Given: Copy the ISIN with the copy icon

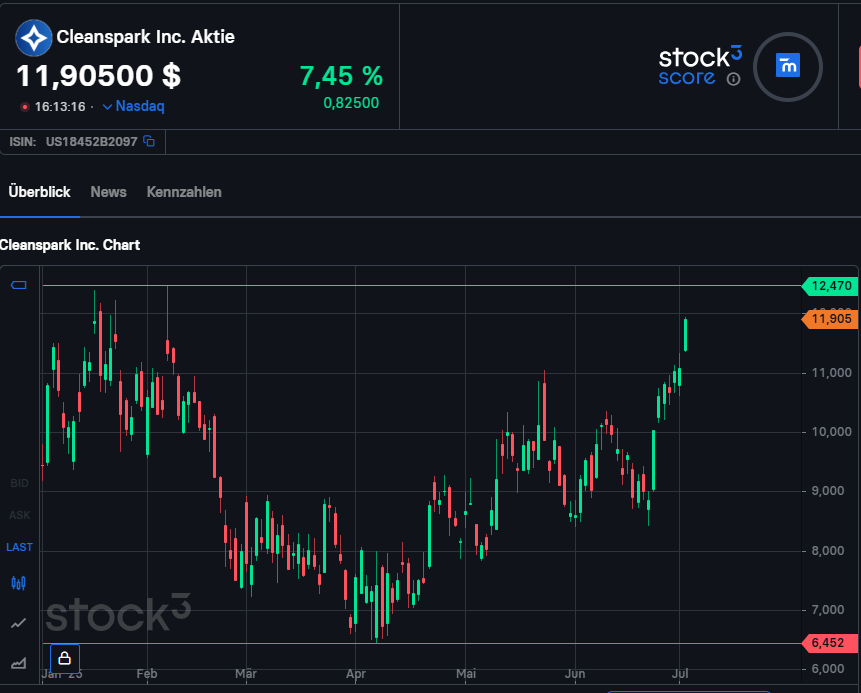Looking at the screenshot, I should 149,142.
